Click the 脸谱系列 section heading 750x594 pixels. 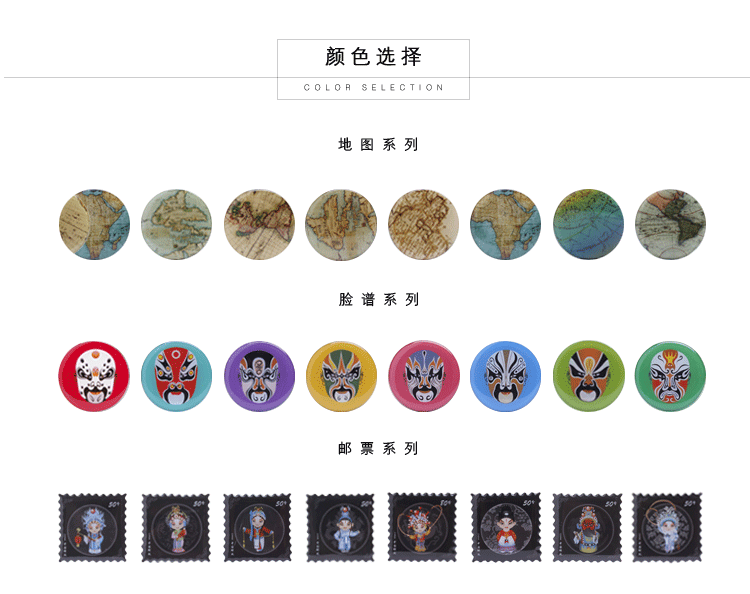coord(378,300)
